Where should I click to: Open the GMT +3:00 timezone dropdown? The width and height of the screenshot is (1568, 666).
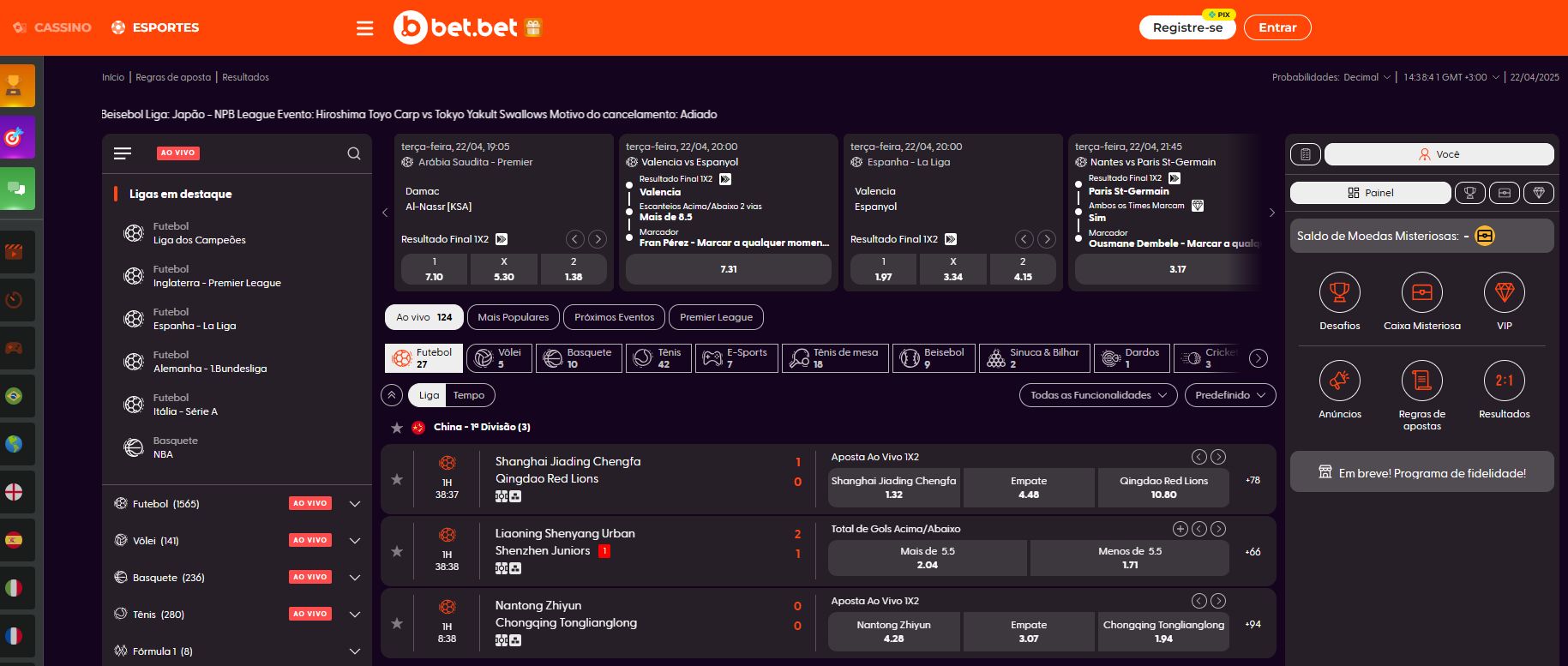pos(1451,77)
